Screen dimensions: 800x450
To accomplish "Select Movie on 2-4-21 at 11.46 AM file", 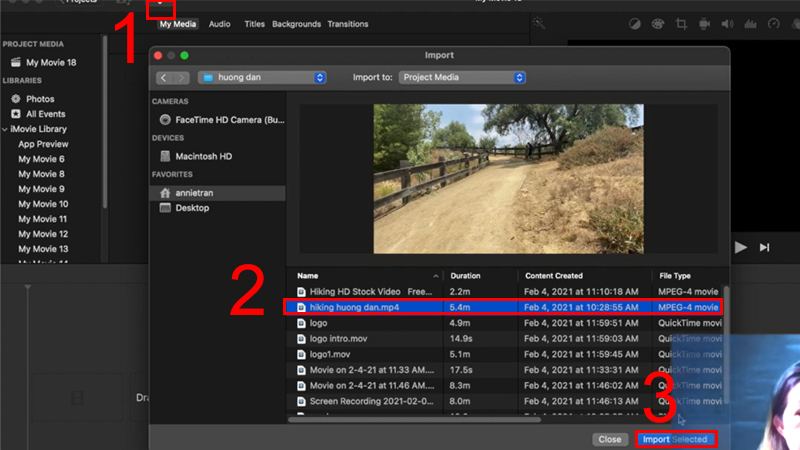I will point(505,386).
